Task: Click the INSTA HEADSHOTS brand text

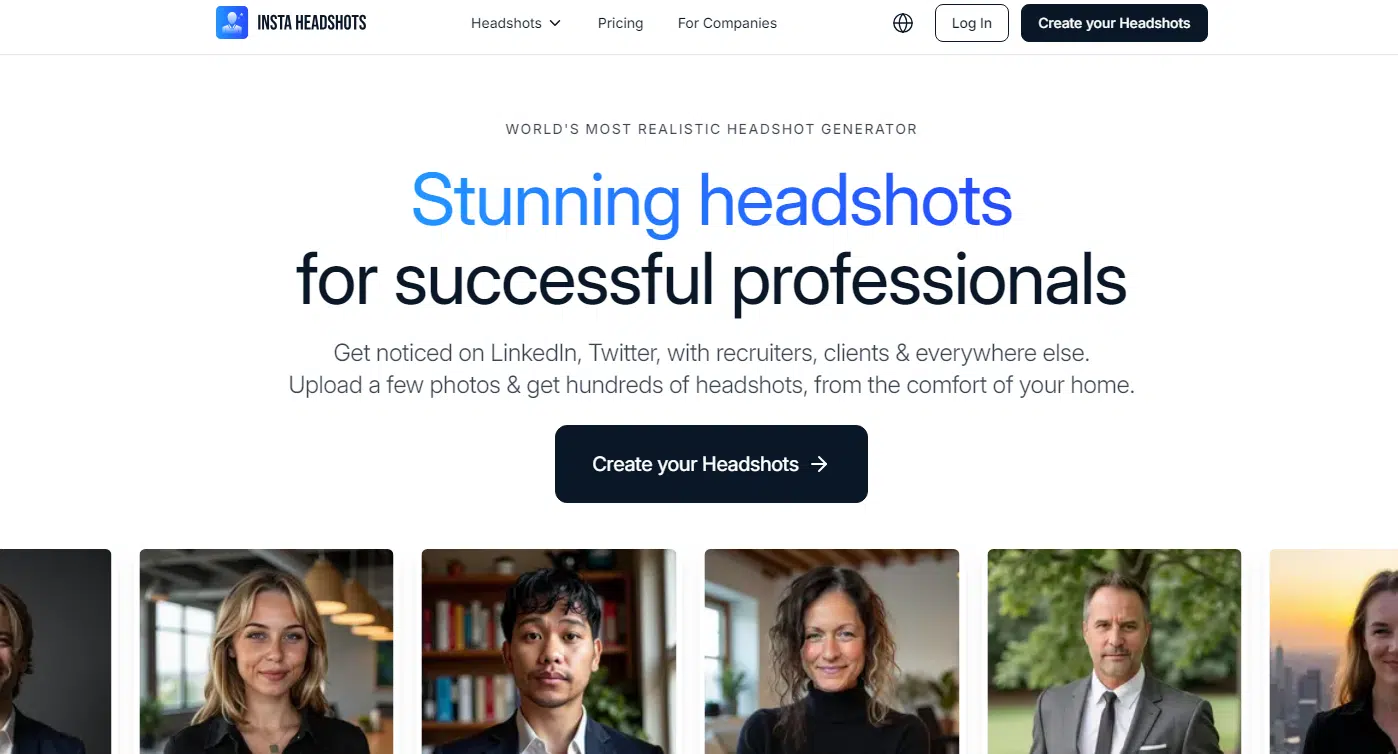Action: click(312, 23)
